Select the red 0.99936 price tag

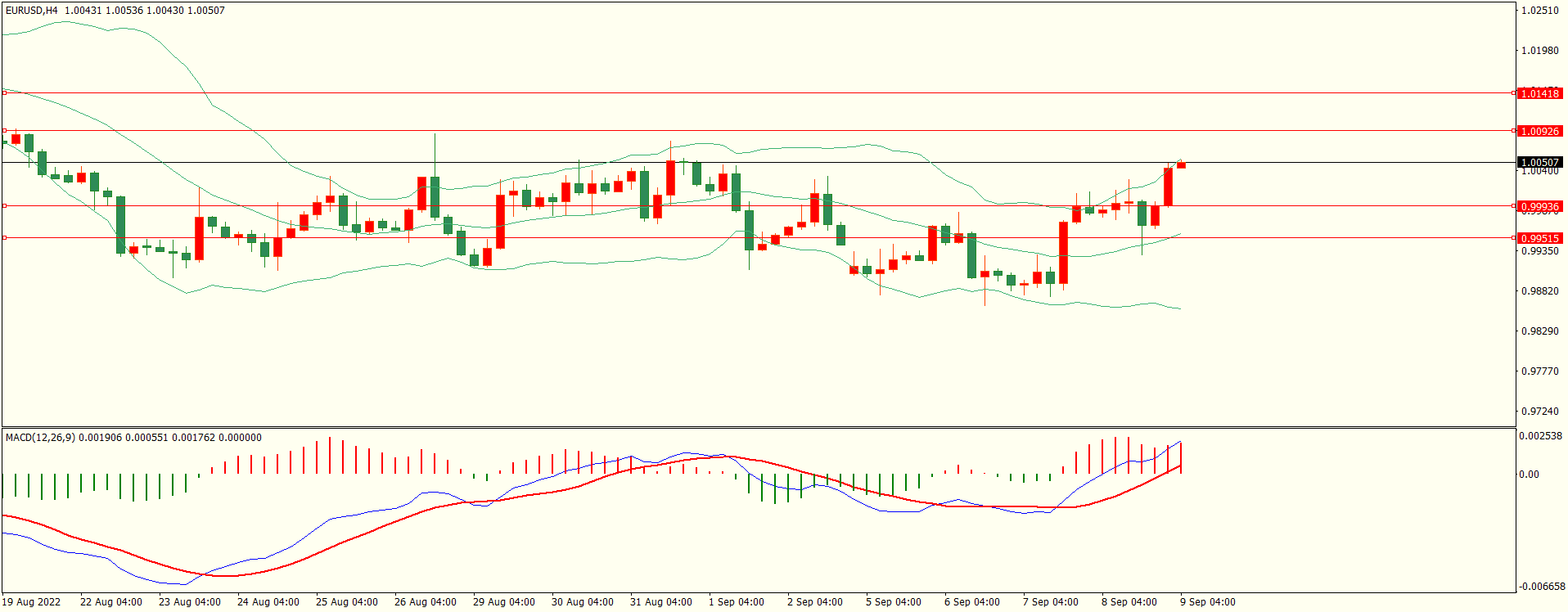click(1539, 207)
